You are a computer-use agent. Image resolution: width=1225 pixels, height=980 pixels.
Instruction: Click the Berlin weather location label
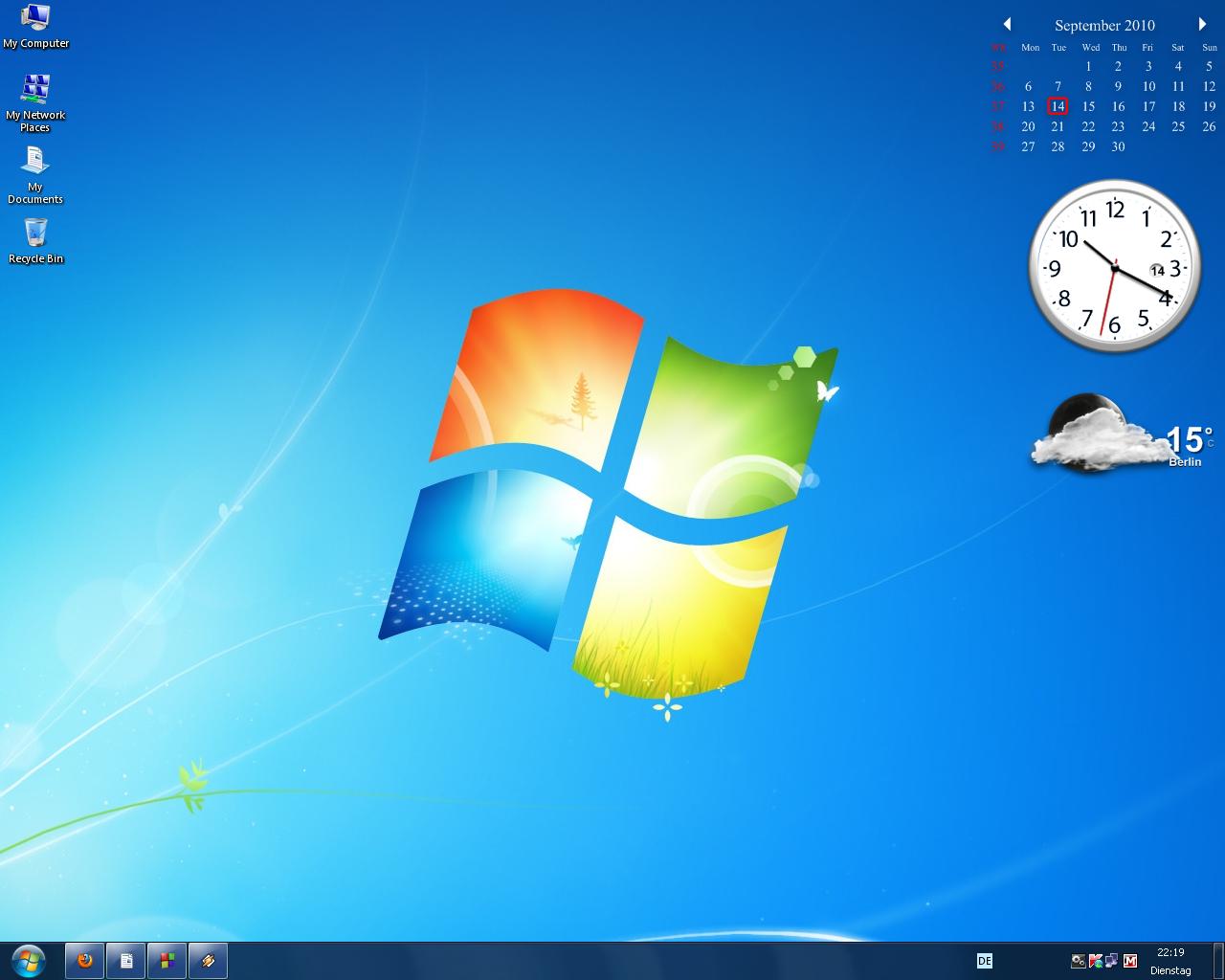click(1185, 462)
